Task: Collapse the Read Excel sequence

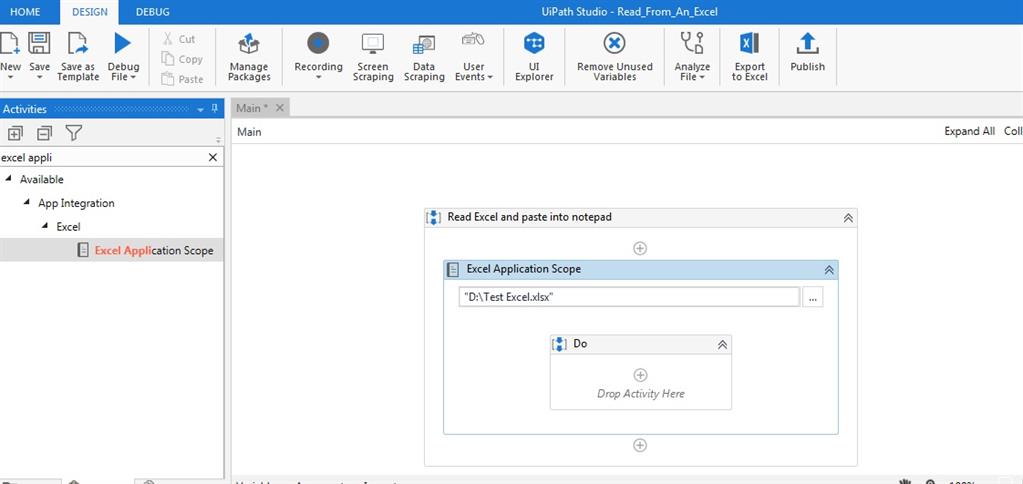Action: (x=848, y=218)
